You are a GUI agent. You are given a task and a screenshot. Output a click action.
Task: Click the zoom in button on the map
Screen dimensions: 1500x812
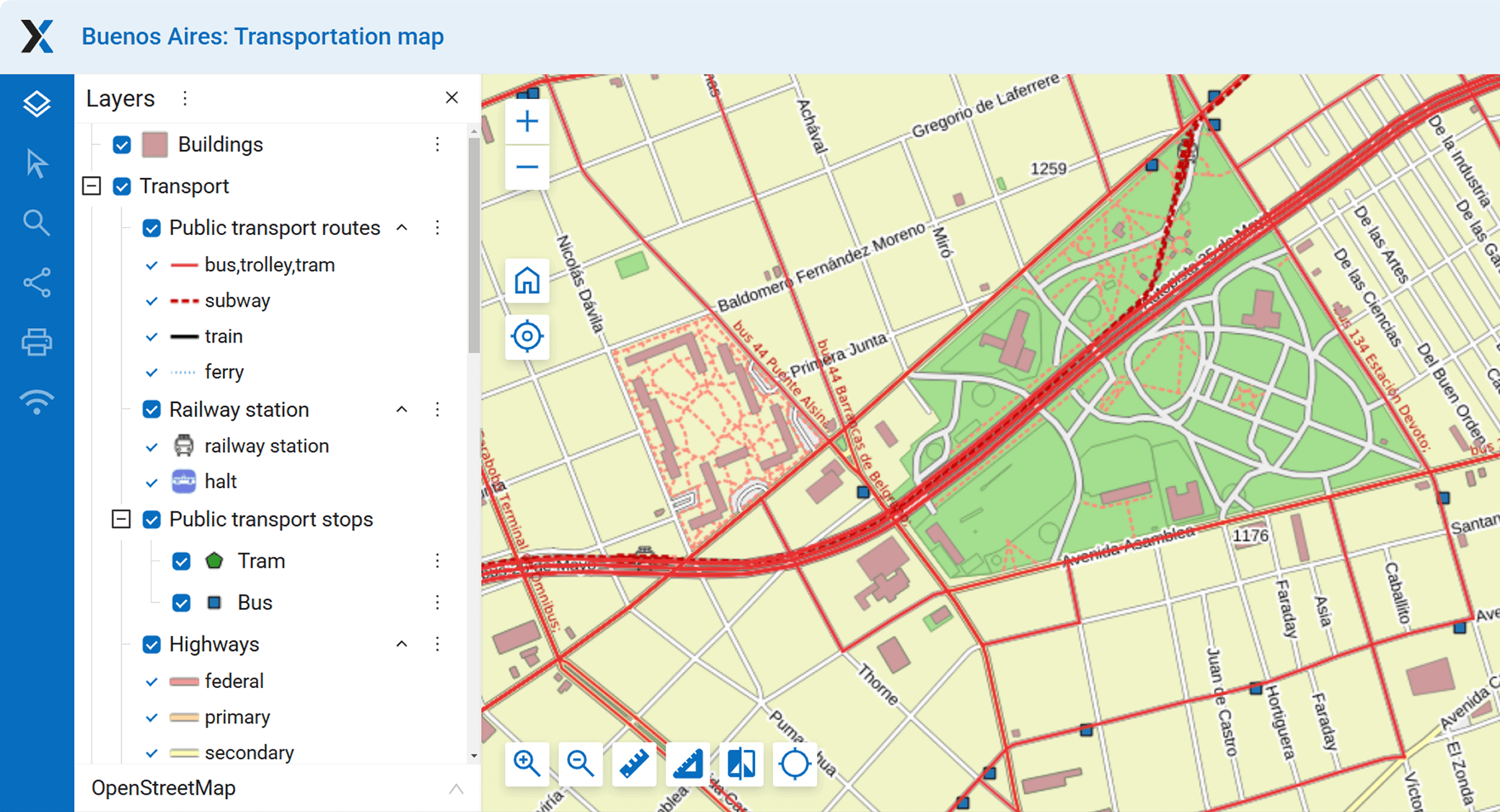pos(527,121)
